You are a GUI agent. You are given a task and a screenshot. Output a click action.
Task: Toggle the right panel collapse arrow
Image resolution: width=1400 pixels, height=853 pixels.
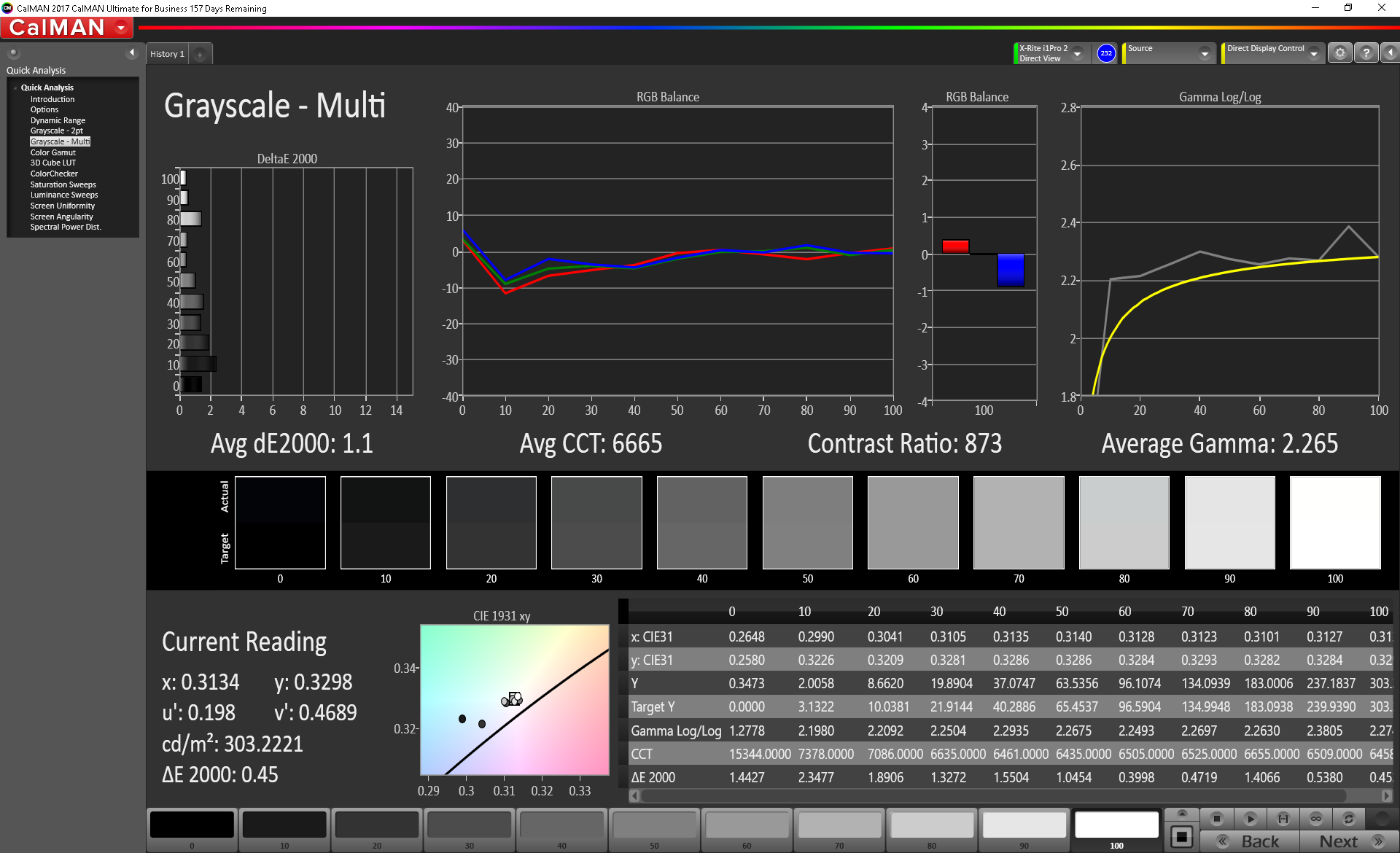pos(1390,53)
